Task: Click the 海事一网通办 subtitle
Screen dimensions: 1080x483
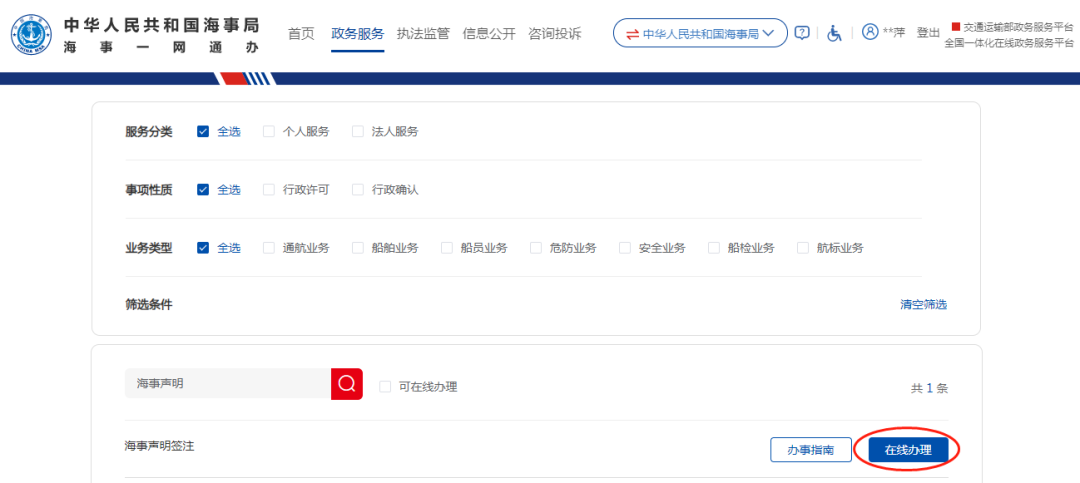Action: [x=162, y=48]
